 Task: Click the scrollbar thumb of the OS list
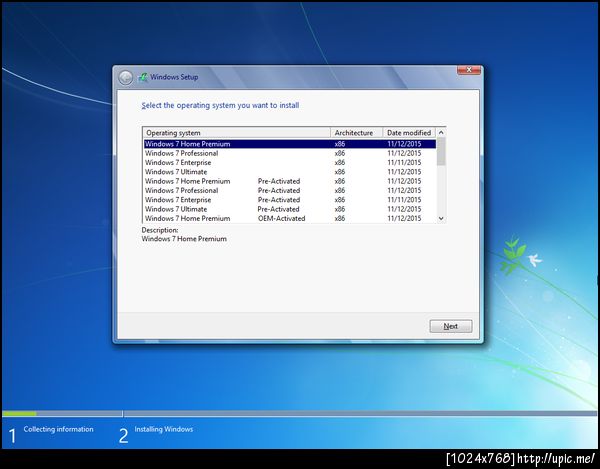click(x=441, y=151)
